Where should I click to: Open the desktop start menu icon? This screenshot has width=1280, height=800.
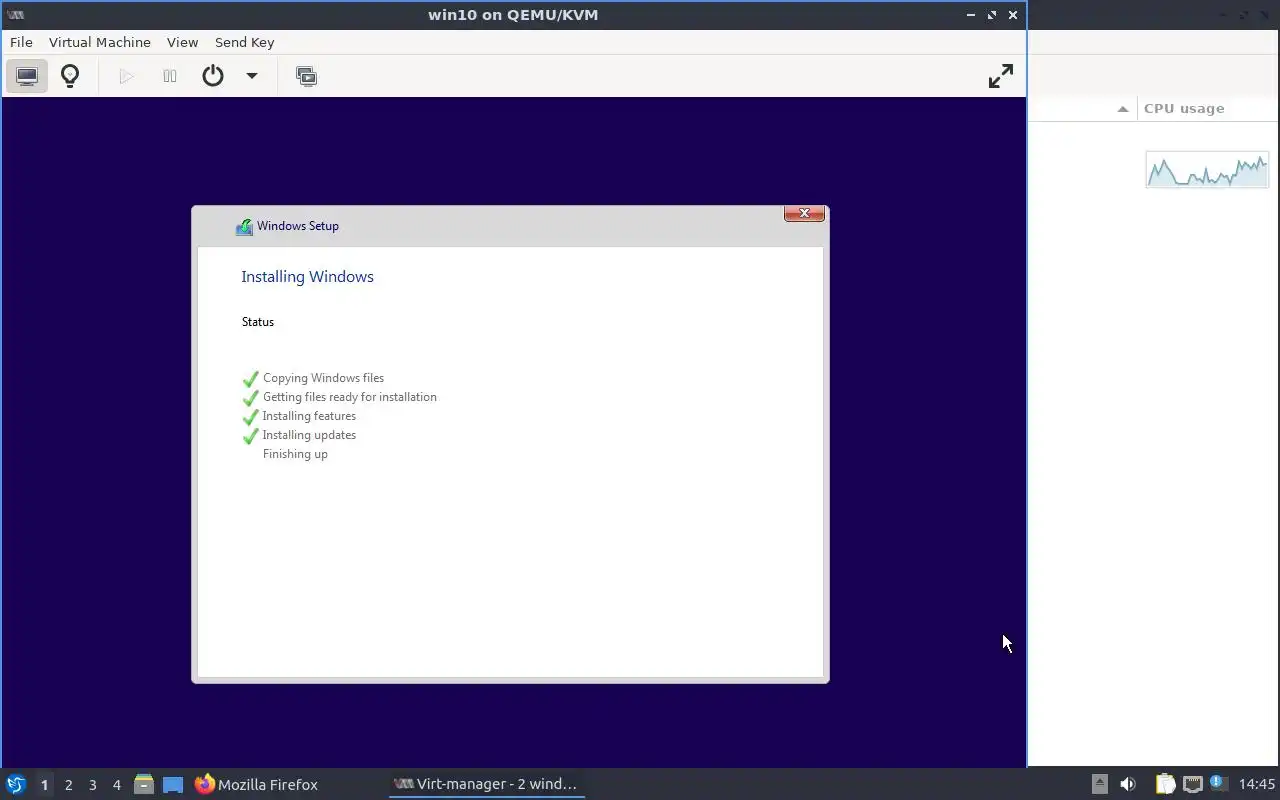pyautogui.click(x=15, y=784)
